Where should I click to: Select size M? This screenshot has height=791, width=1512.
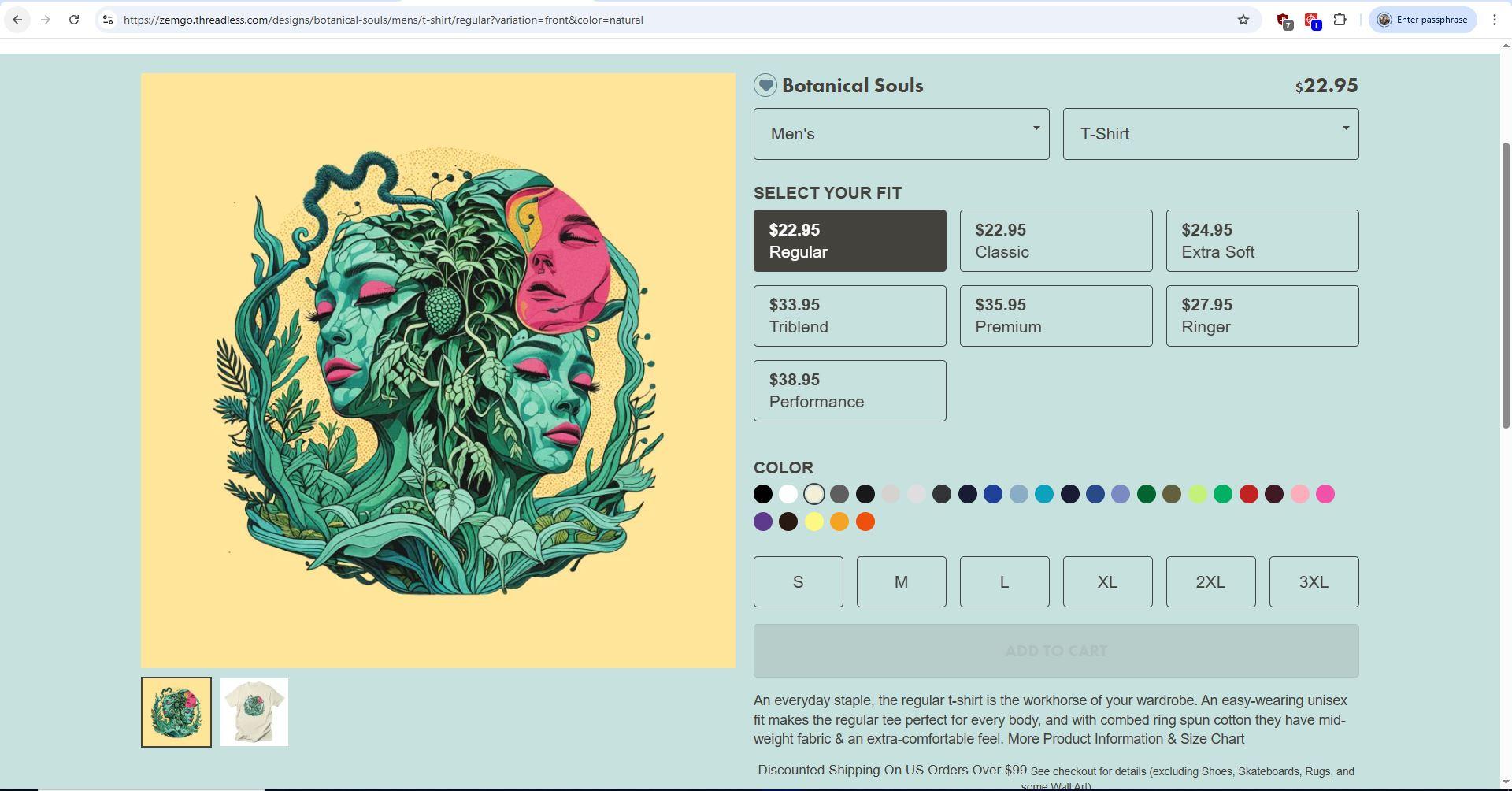tap(901, 581)
